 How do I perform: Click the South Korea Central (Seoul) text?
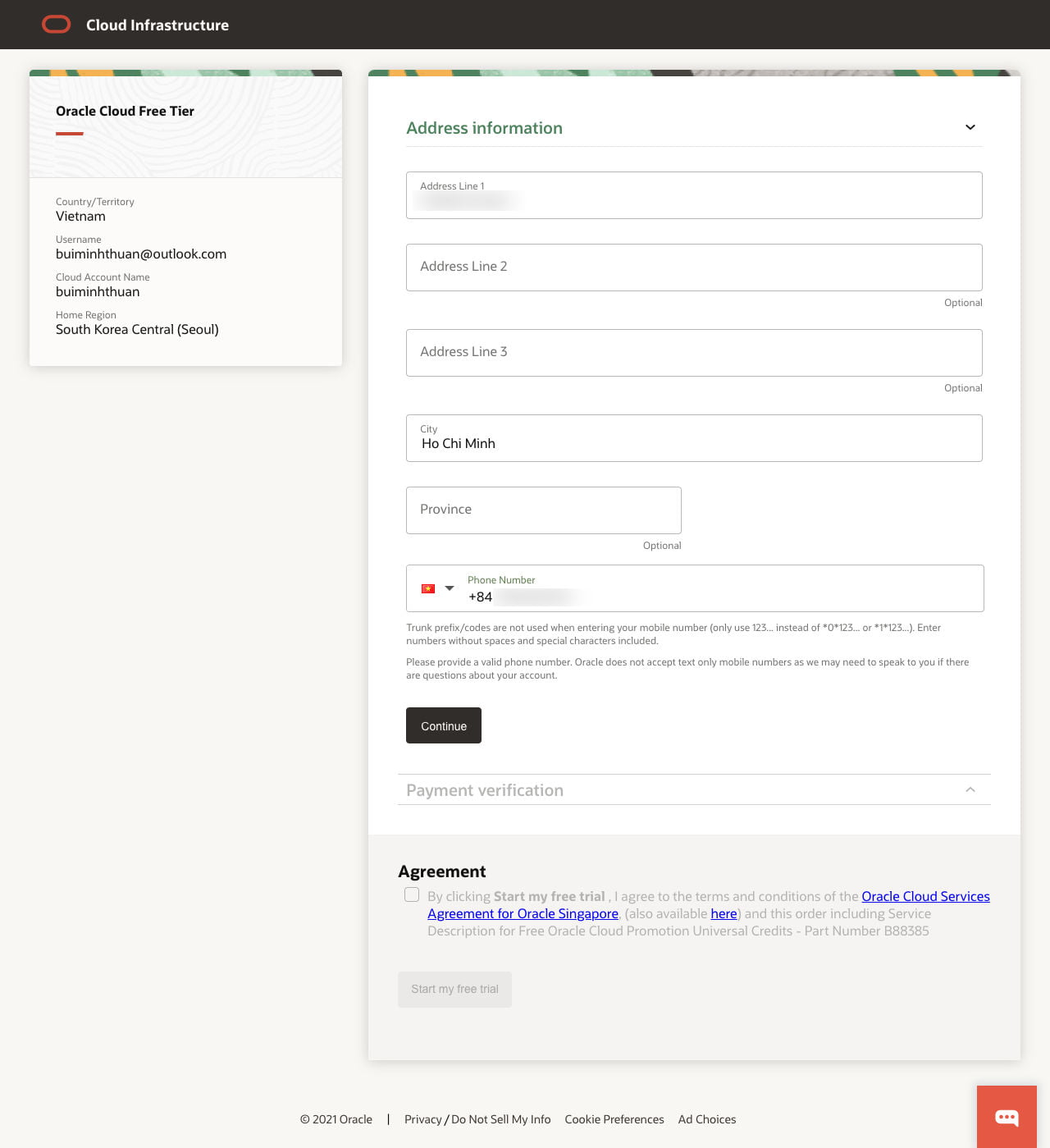[x=137, y=330]
